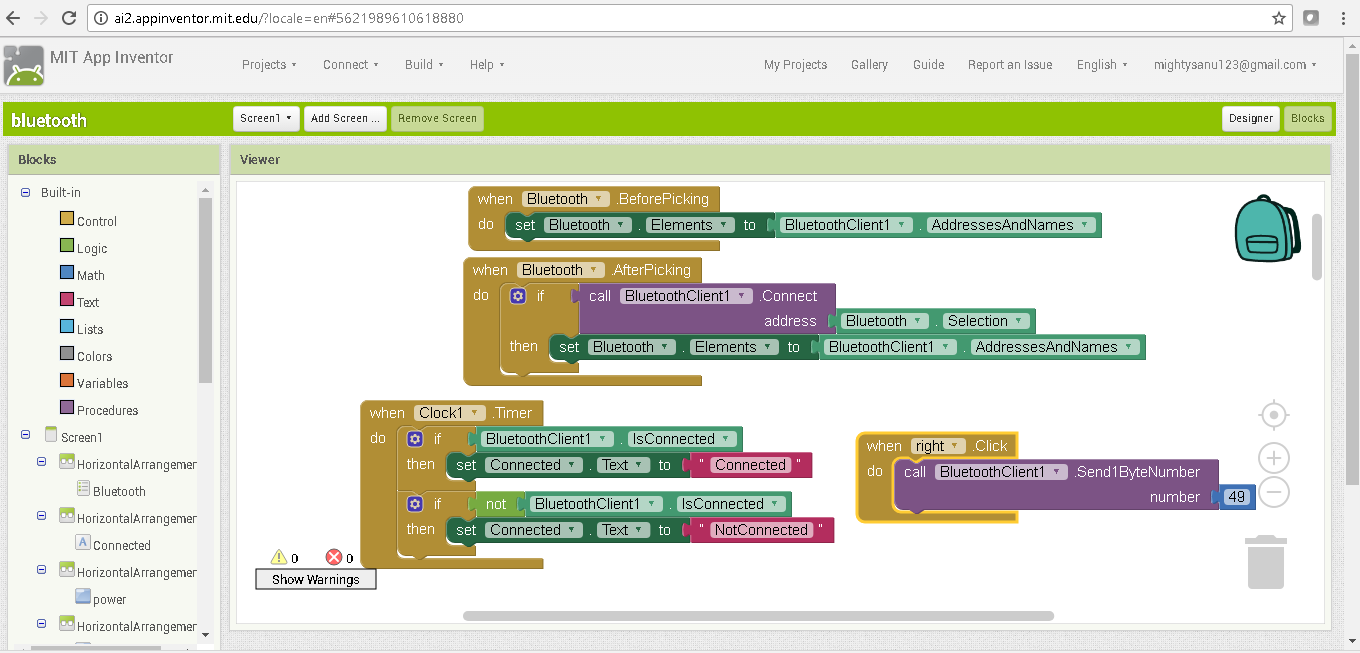Image resolution: width=1360 pixels, height=653 pixels.
Task: Click the Remove Screen button
Action: tap(437, 118)
